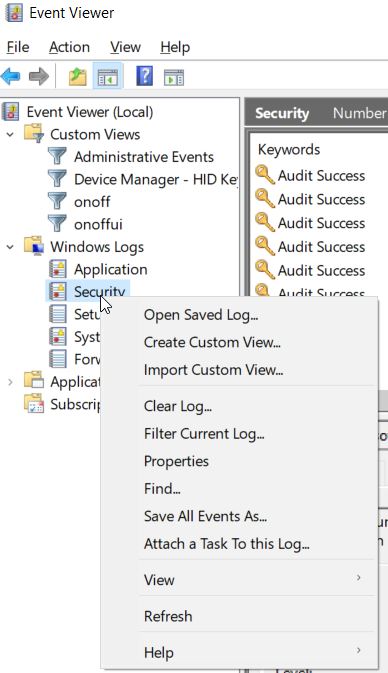Select Refresh in context menu
388x673 pixels.
[168, 616]
